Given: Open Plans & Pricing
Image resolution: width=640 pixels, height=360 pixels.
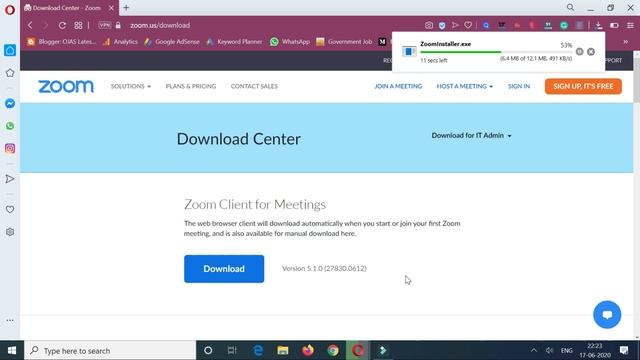Looking at the screenshot, I should click(x=191, y=87).
